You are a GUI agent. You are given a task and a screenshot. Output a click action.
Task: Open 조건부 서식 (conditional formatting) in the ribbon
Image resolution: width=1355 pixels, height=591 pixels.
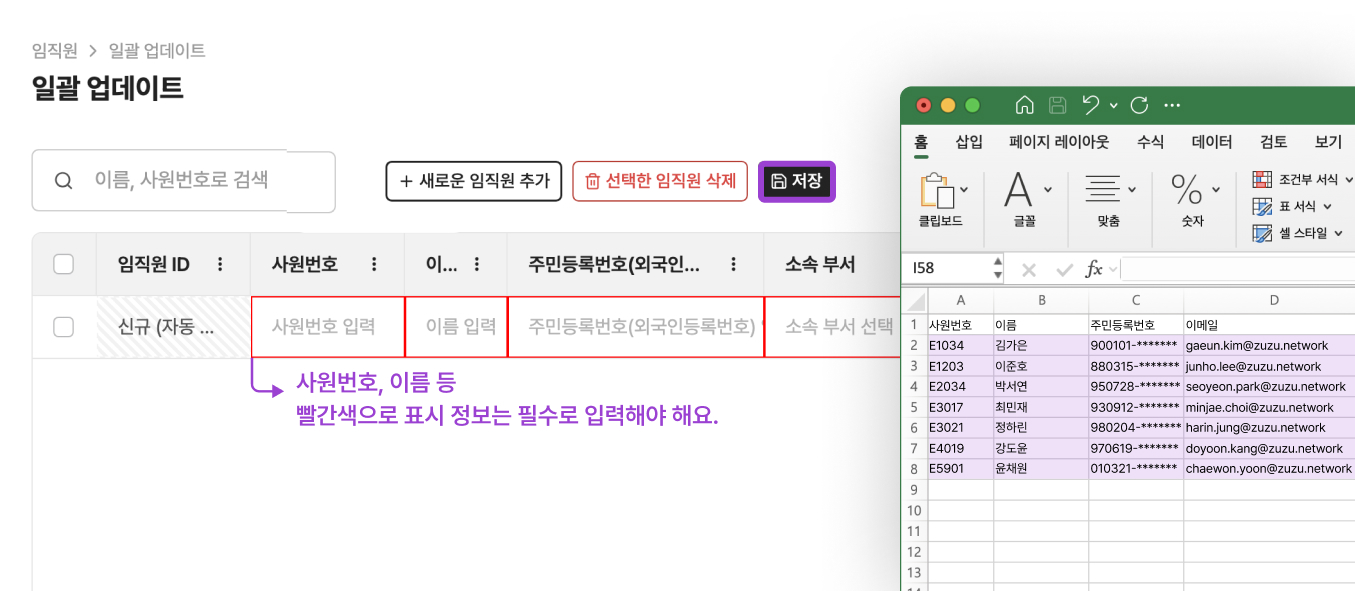click(1296, 179)
